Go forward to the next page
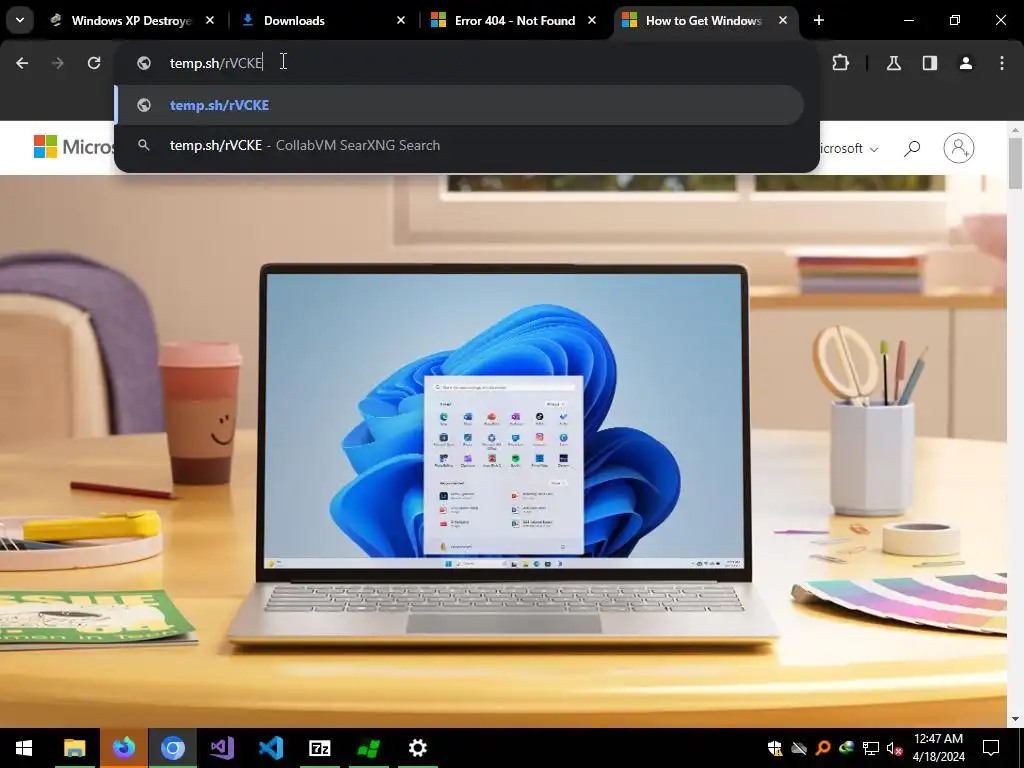The image size is (1024, 768). tap(58, 63)
